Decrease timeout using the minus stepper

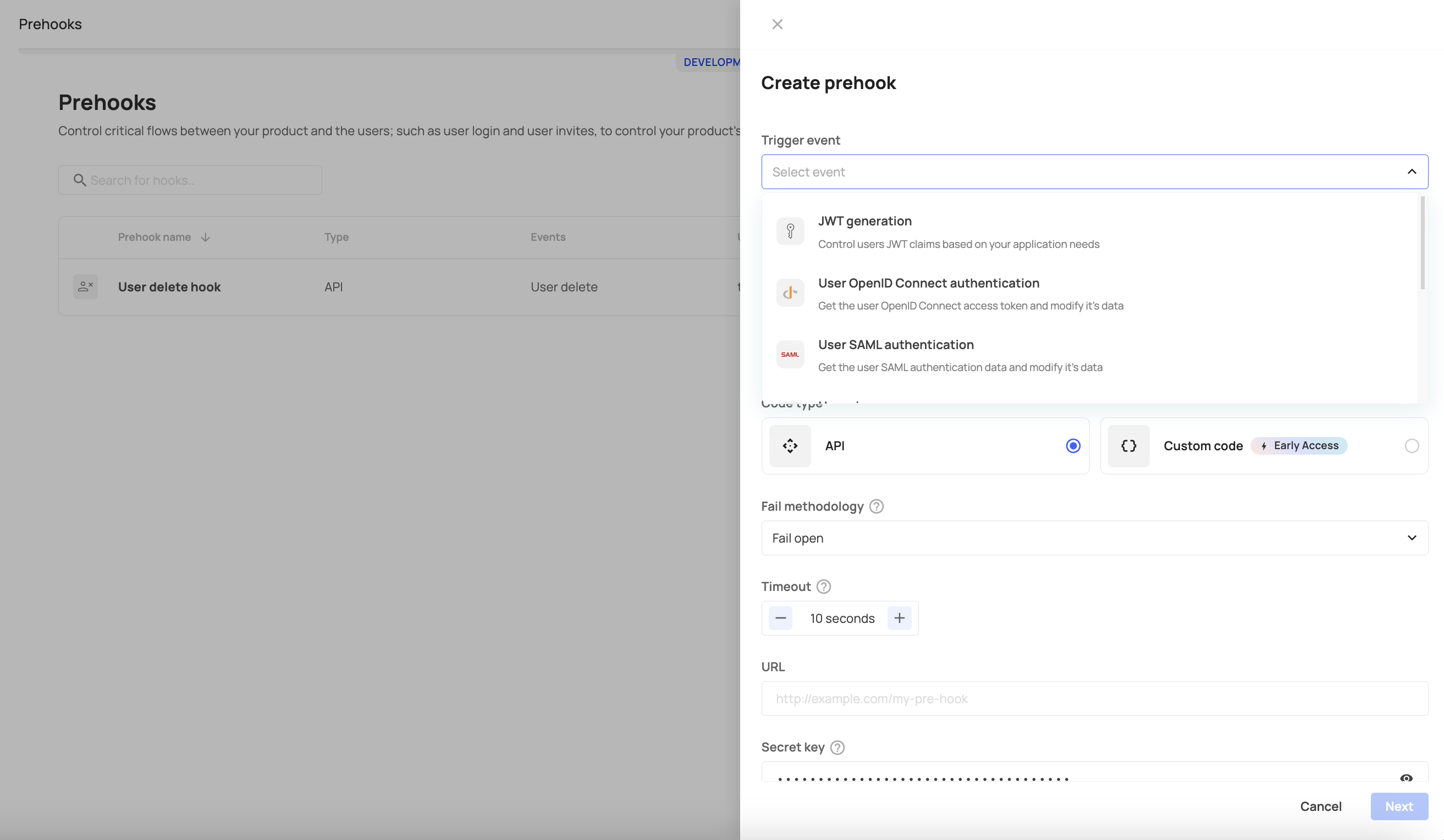point(780,618)
